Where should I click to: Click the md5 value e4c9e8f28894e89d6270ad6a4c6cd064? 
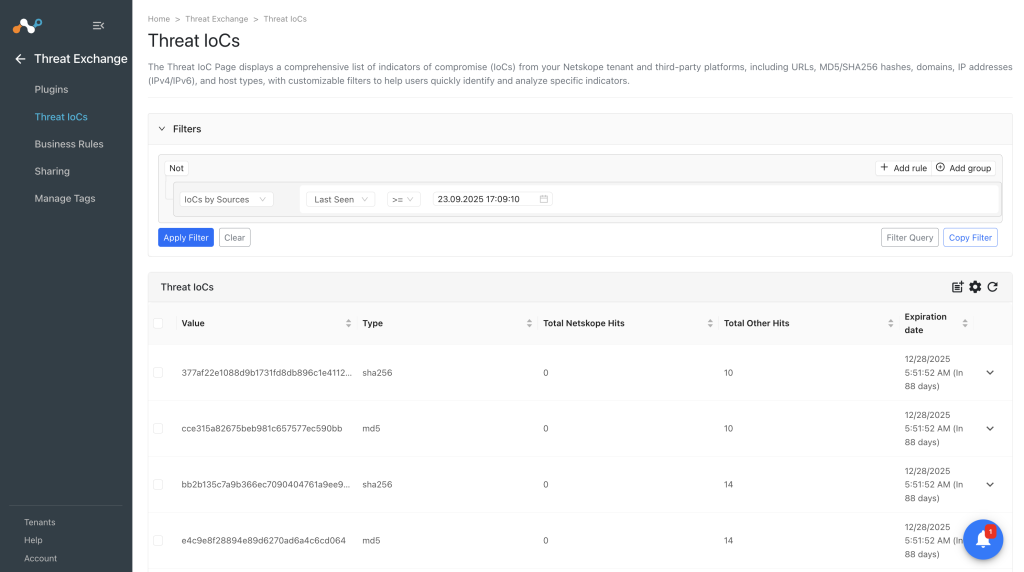263,541
